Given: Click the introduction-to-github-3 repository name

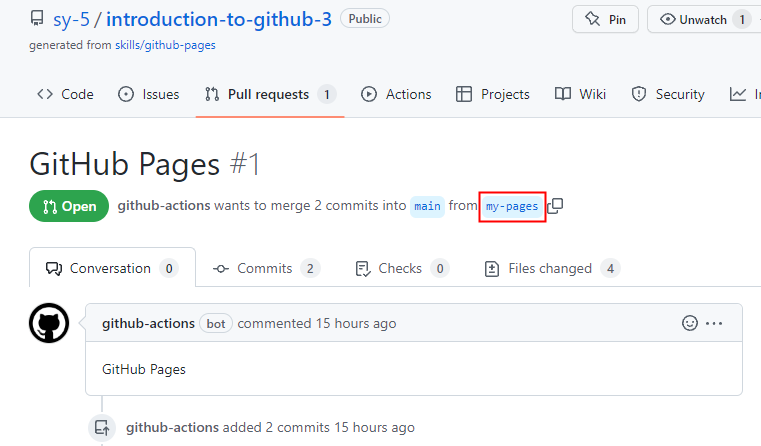Looking at the screenshot, I should [x=219, y=19].
